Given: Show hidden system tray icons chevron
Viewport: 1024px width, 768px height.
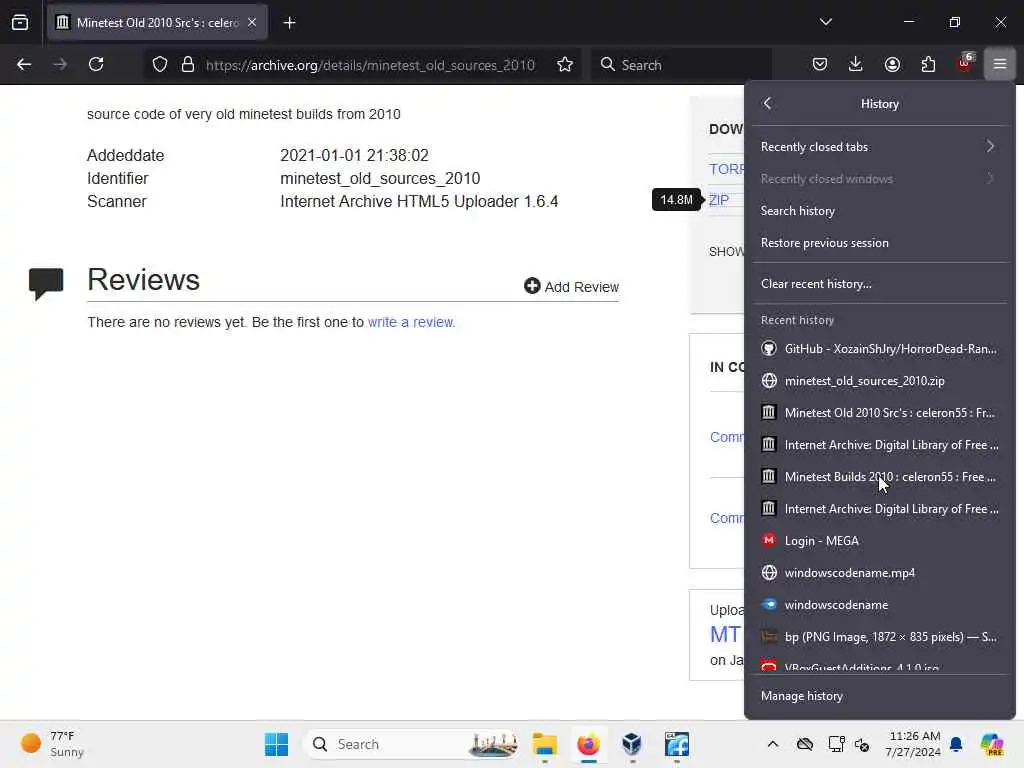Looking at the screenshot, I should pyautogui.click(x=773, y=744).
